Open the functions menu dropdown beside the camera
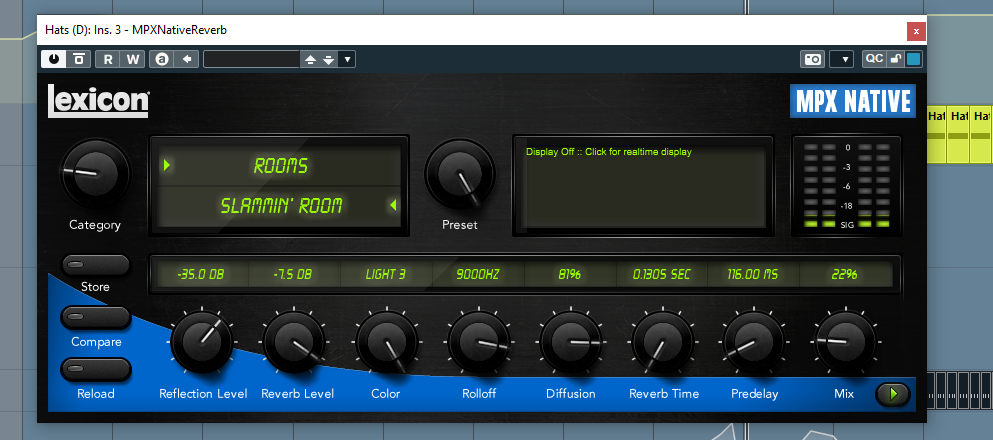Image resolution: width=993 pixels, height=440 pixels. (842, 59)
